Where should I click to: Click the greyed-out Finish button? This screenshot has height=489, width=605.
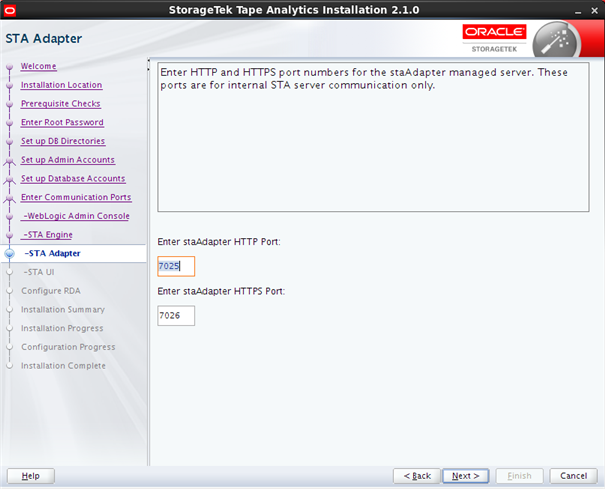tap(519, 476)
